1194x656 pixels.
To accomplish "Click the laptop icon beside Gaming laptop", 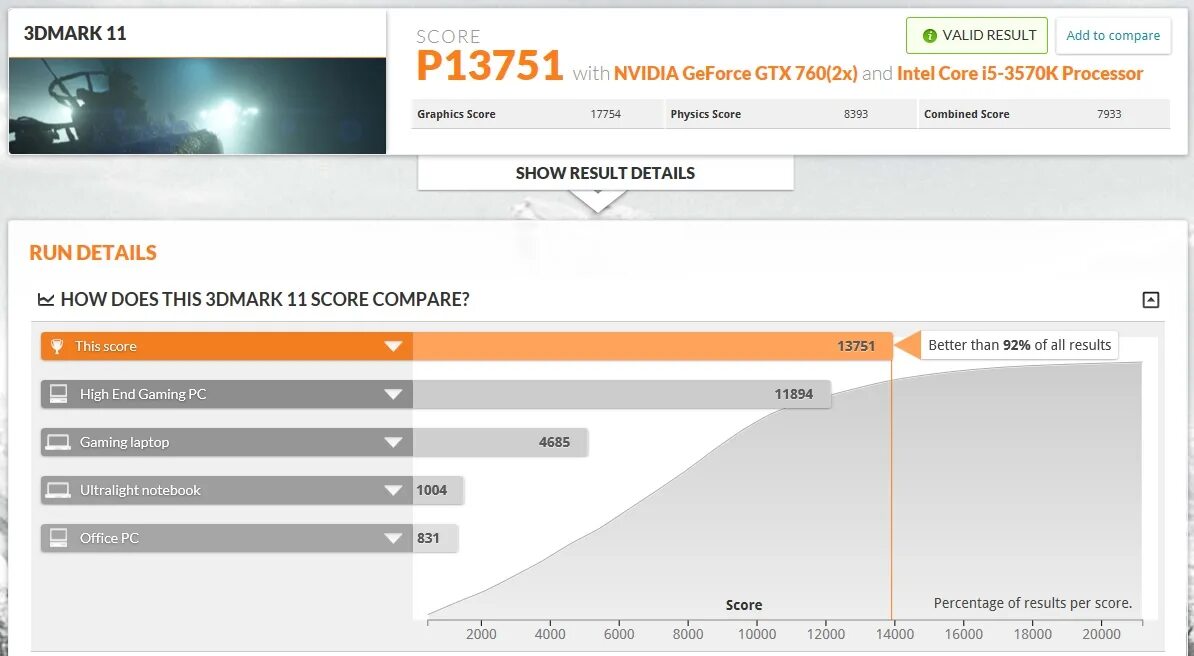I will click(x=58, y=441).
